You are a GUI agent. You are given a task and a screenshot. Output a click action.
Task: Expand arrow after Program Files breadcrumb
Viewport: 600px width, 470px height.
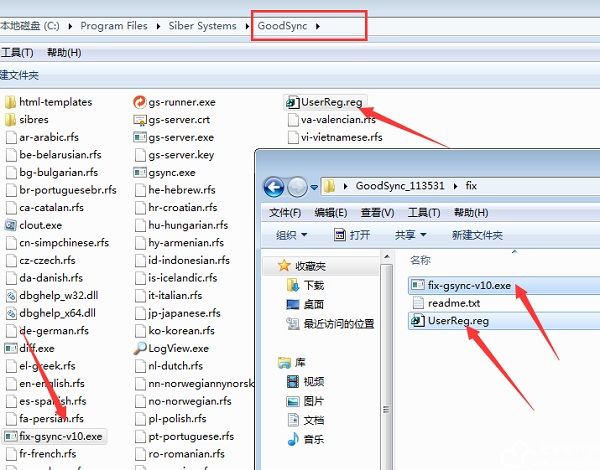click(158, 26)
